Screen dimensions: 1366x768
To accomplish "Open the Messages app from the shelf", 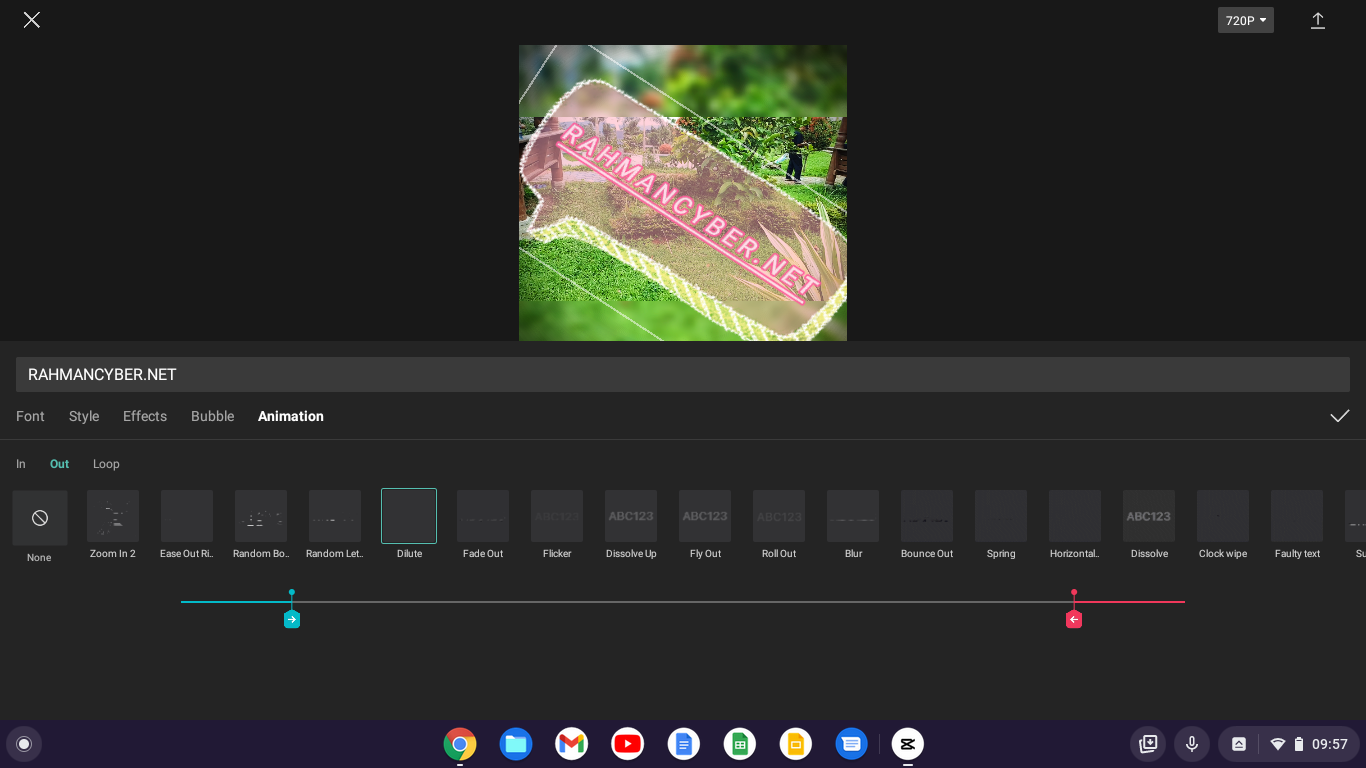I will 852,744.
